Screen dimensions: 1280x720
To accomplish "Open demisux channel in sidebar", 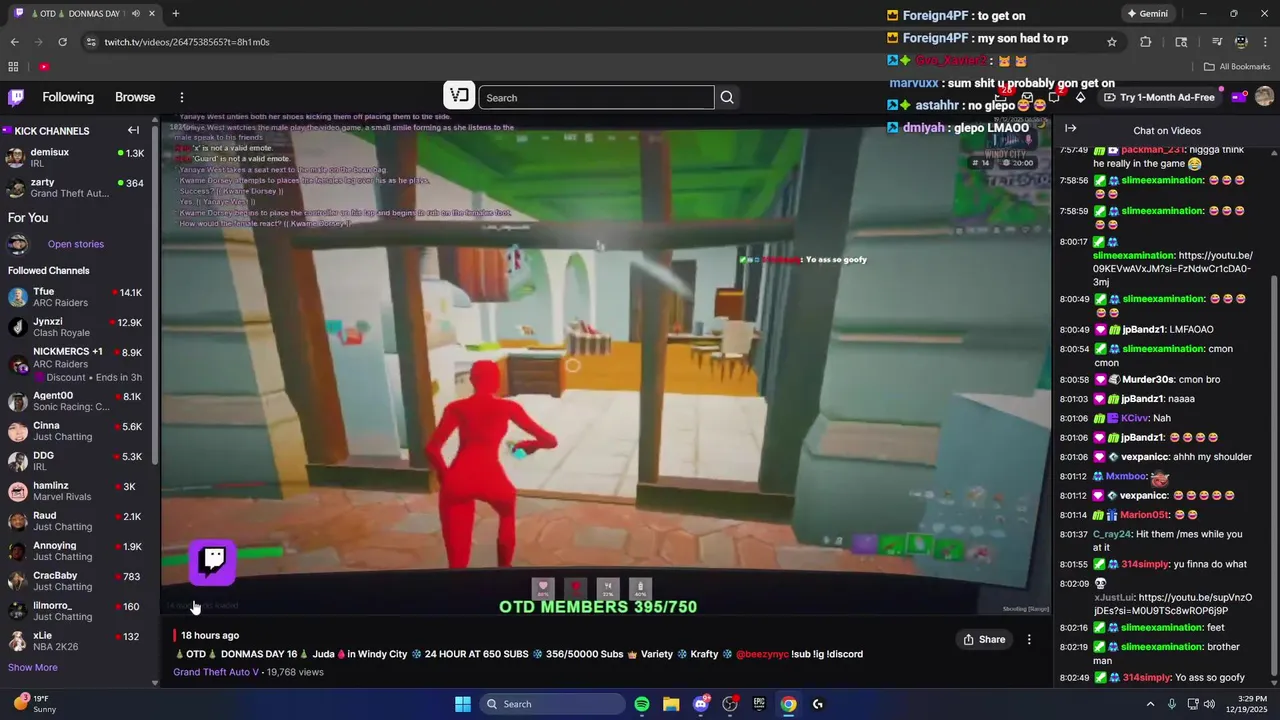I will 77,158.
